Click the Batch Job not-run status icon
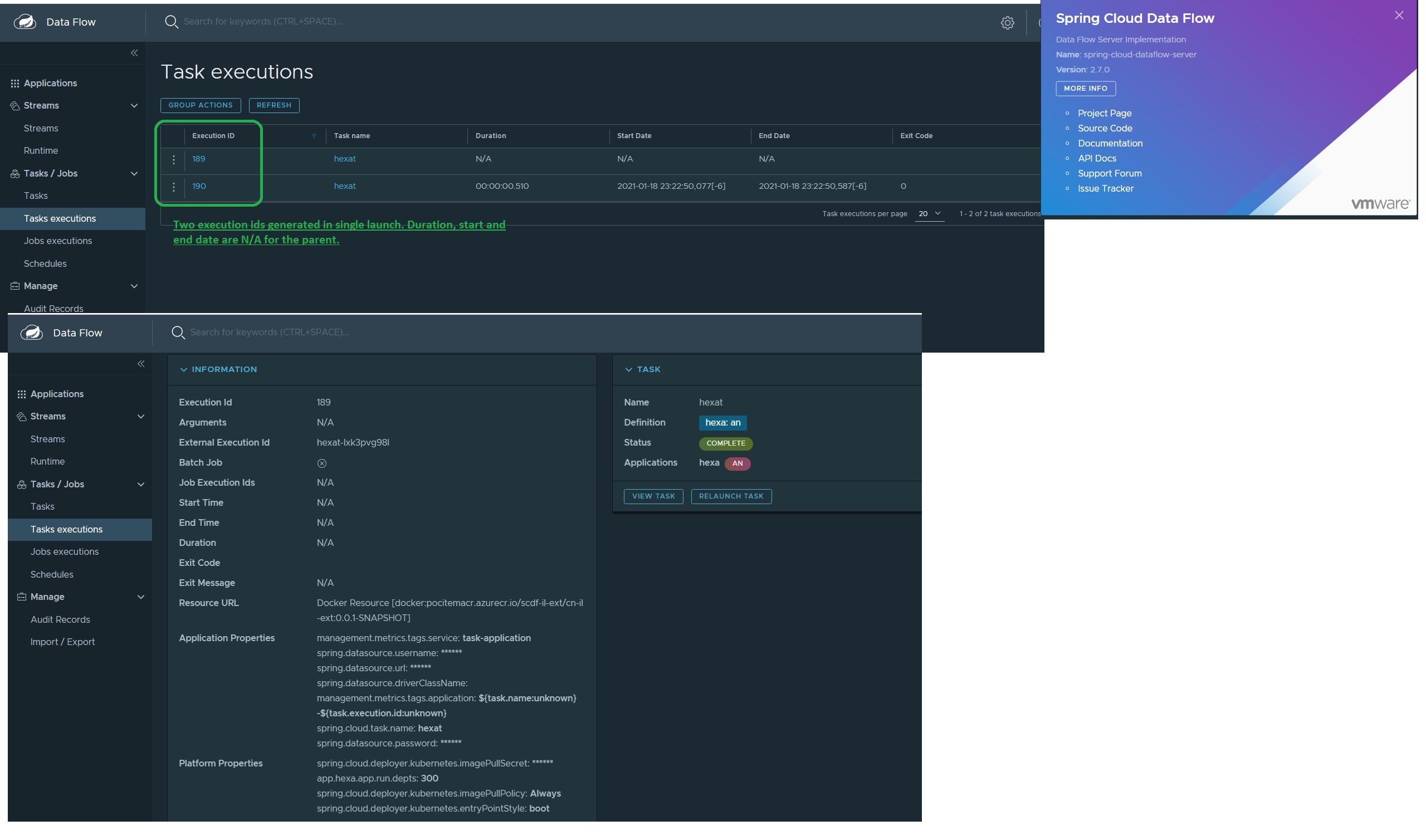 (x=322, y=462)
